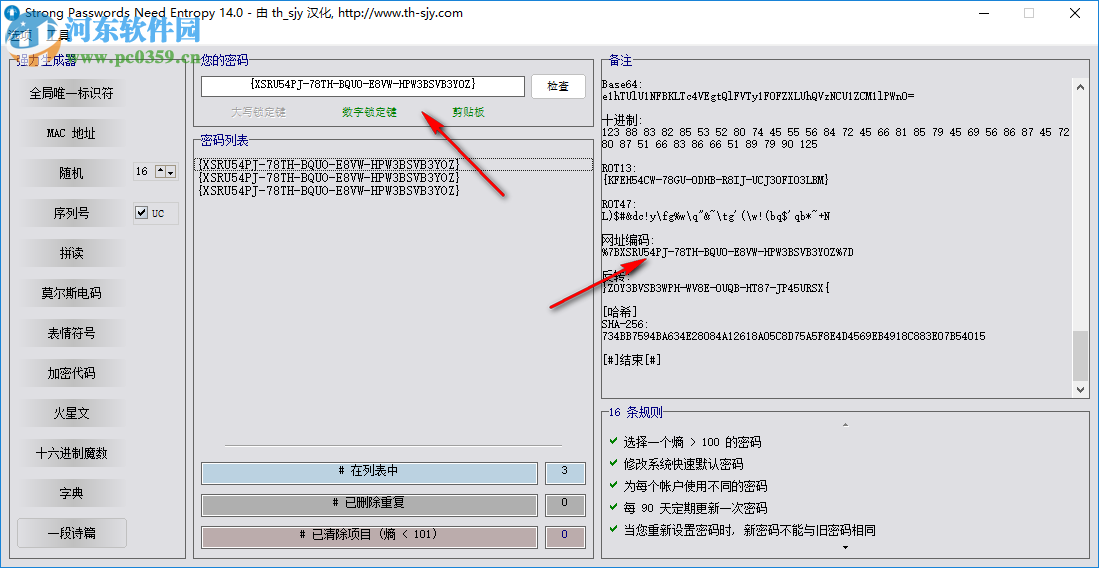Click the rule 为每个帐户使用不同的密码
Viewport: 1099px width, 568px height.
point(695,486)
